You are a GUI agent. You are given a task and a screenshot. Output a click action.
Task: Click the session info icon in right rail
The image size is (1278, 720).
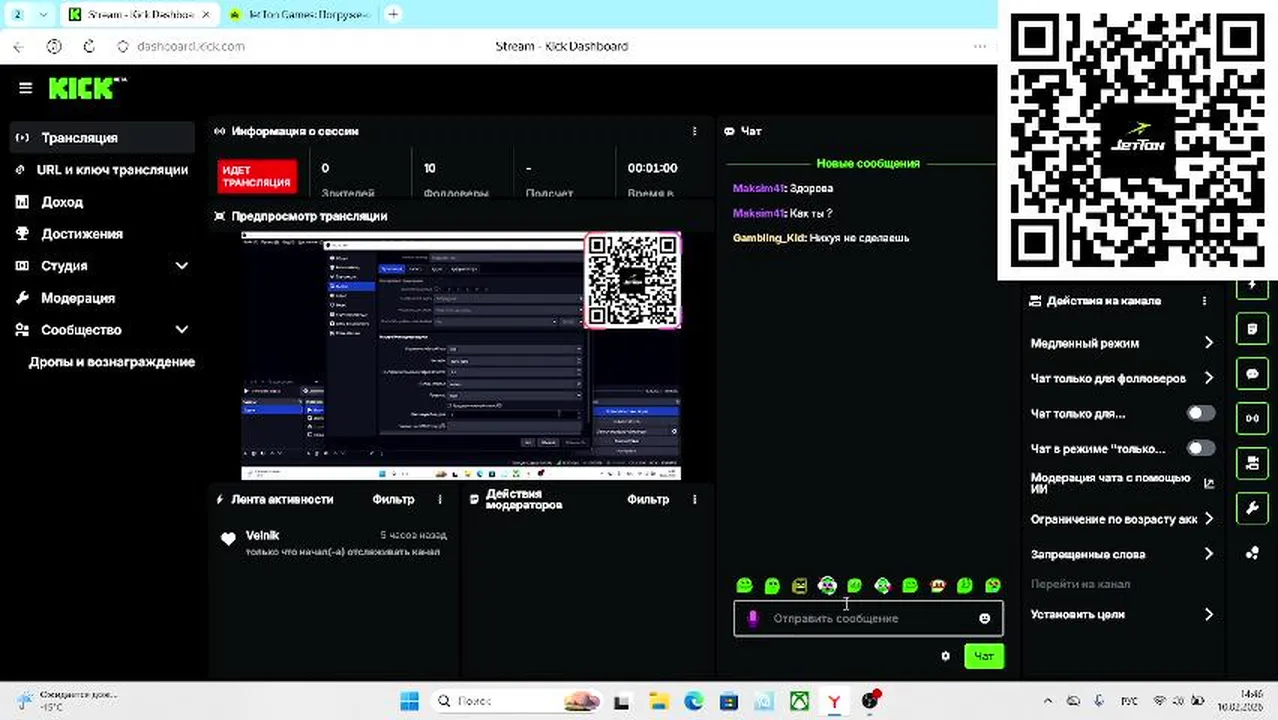click(x=1252, y=419)
